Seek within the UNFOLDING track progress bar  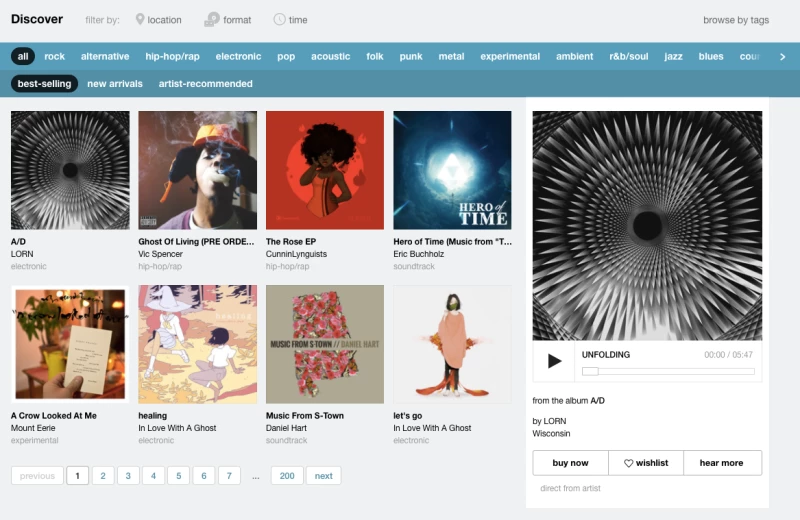click(x=668, y=371)
